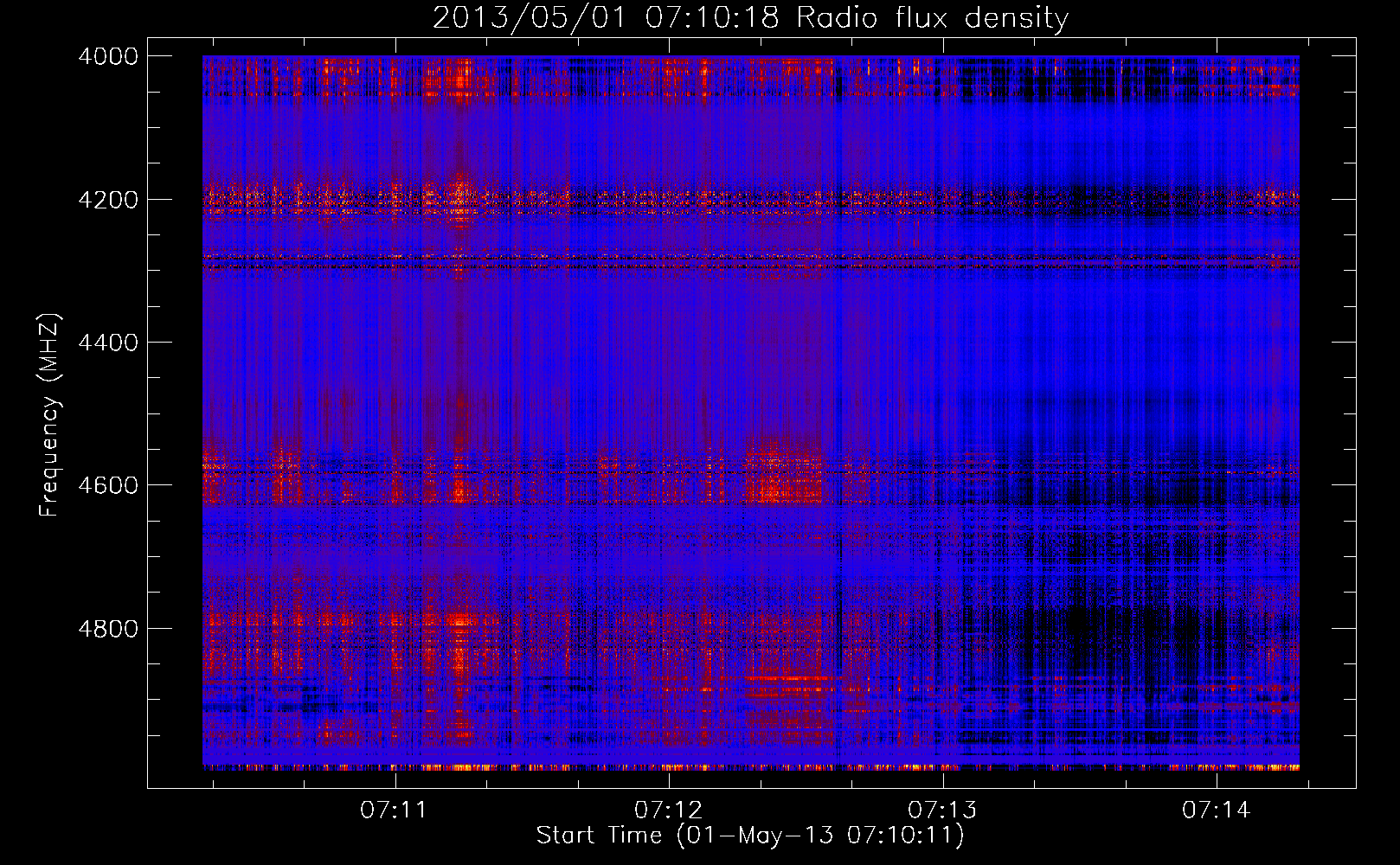
Task: Click the 07:12 time axis label
Action: pyautogui.click(x=668, y=811)
